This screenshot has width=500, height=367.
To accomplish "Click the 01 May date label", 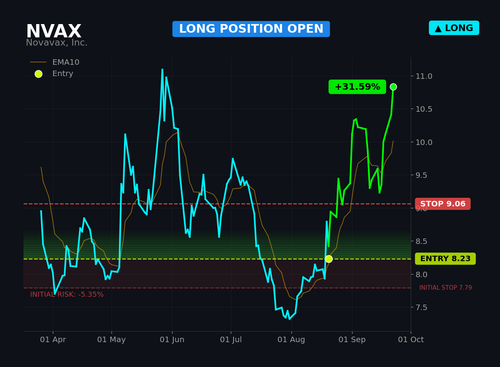I will pyautogui.click(x=111, y=340).
